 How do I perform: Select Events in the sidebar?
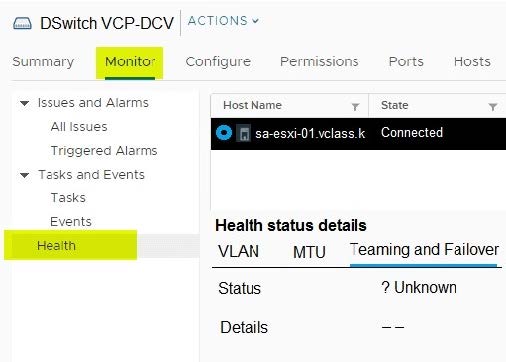coord(71,222)
